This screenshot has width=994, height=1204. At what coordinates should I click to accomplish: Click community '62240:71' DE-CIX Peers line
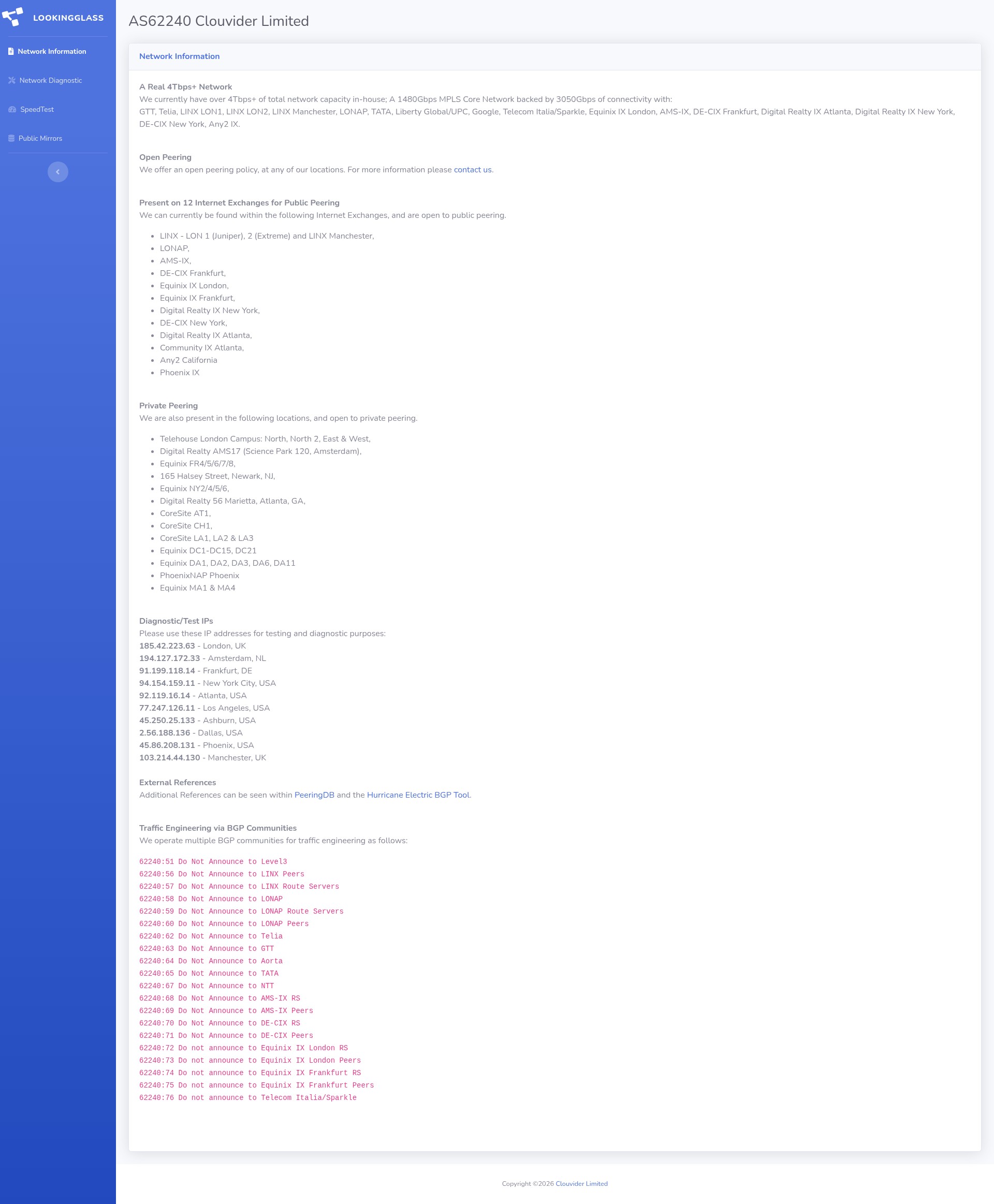226,1036
